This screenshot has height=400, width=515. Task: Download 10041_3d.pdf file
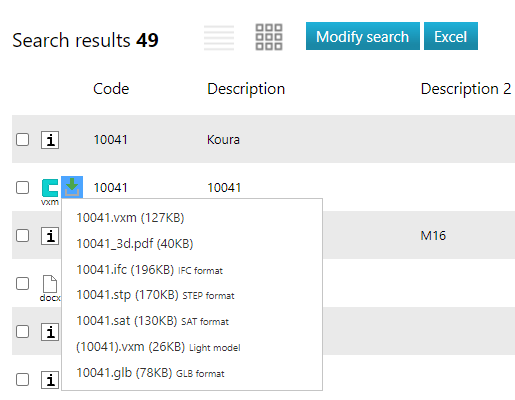click(x=135, y=244)
